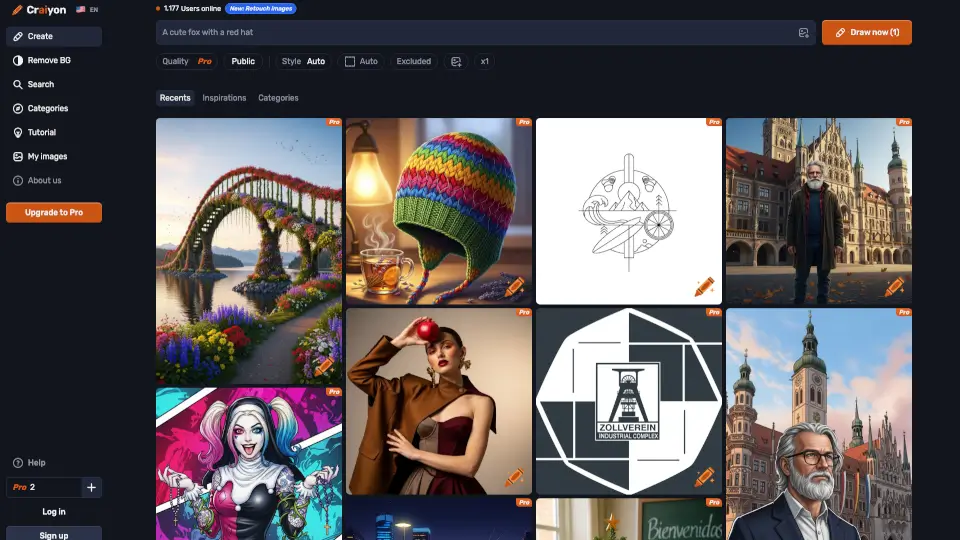Screen dimensions: 960x540
Task: Click the image upload icon in prompt box
Action: pyautogui.click(x=803, y=33)
